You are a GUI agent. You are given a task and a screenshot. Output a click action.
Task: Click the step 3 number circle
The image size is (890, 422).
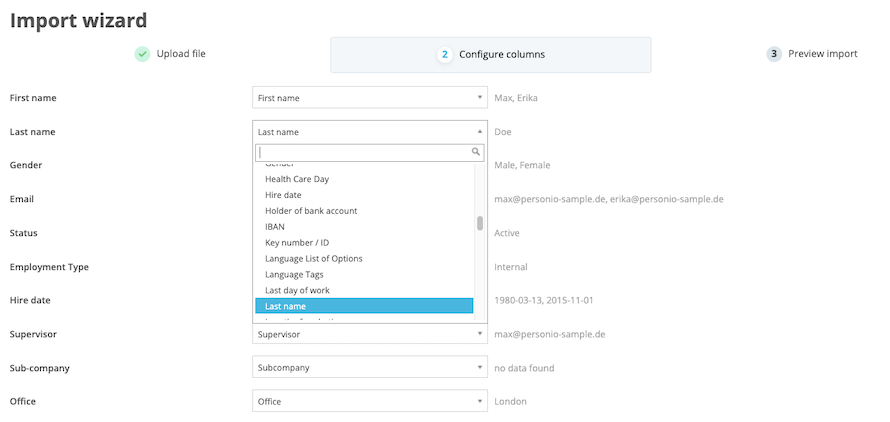(x=773, y=54)
